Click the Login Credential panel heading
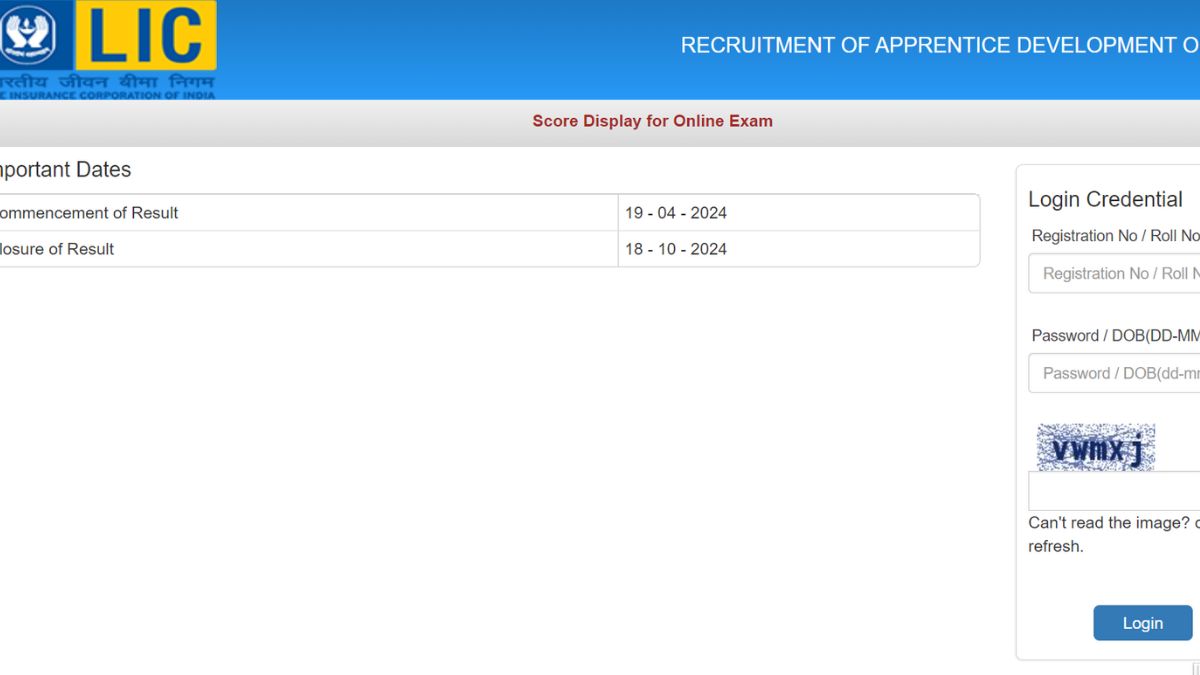This screenshot has width=1200, height=675. [1105, 199]
